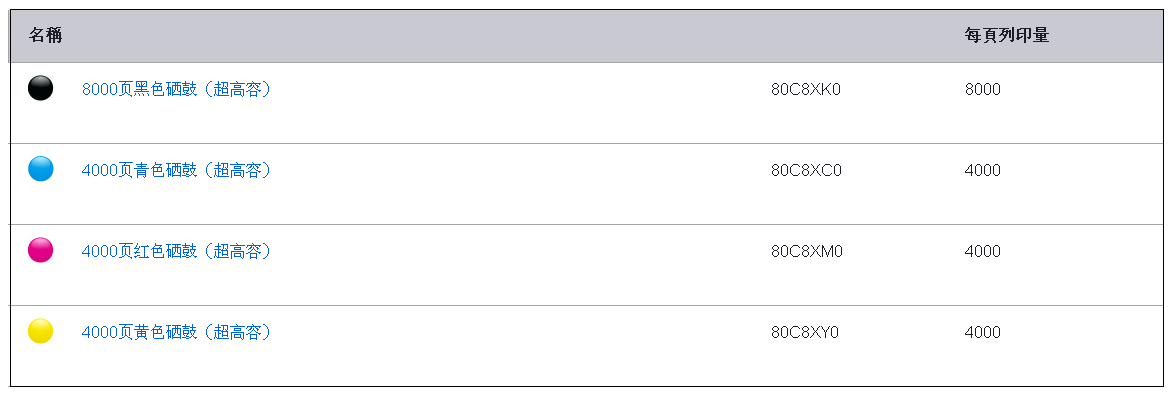Click the magenta toner color icon
The image size is (1170, 399).
coord(40,250)
